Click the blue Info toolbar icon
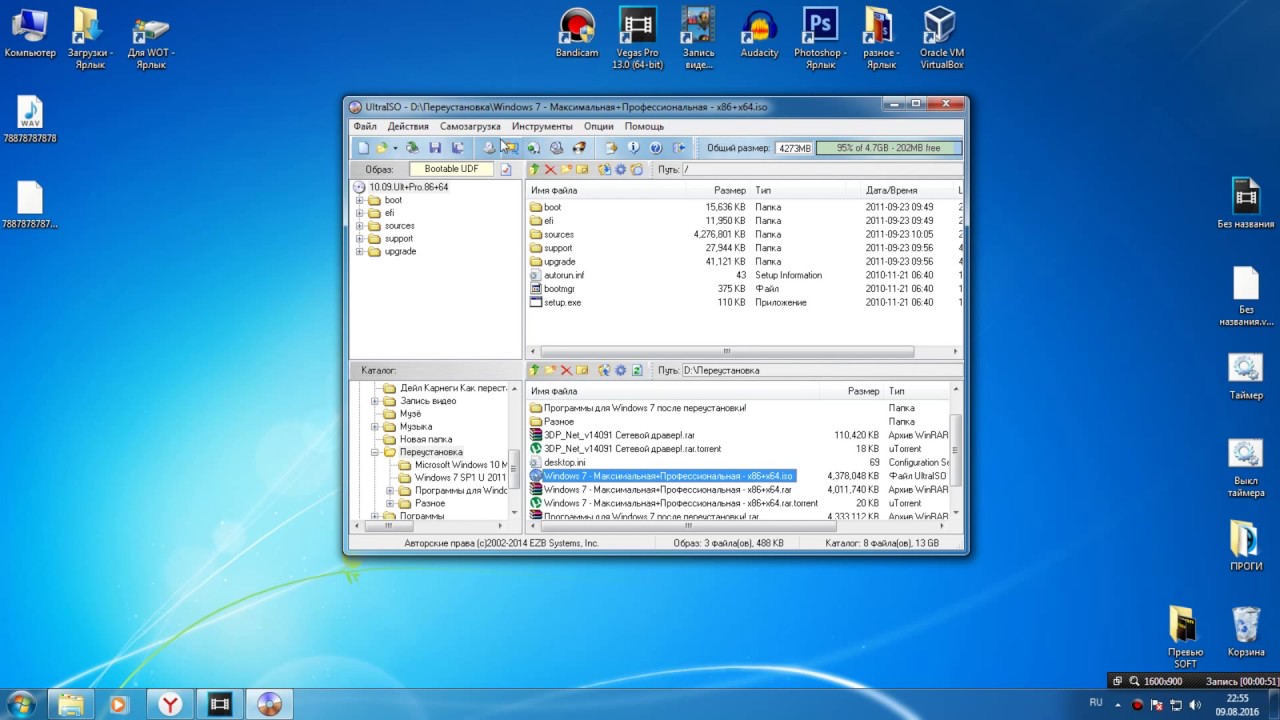This screenshot has width=1280, height=720. 633,148
